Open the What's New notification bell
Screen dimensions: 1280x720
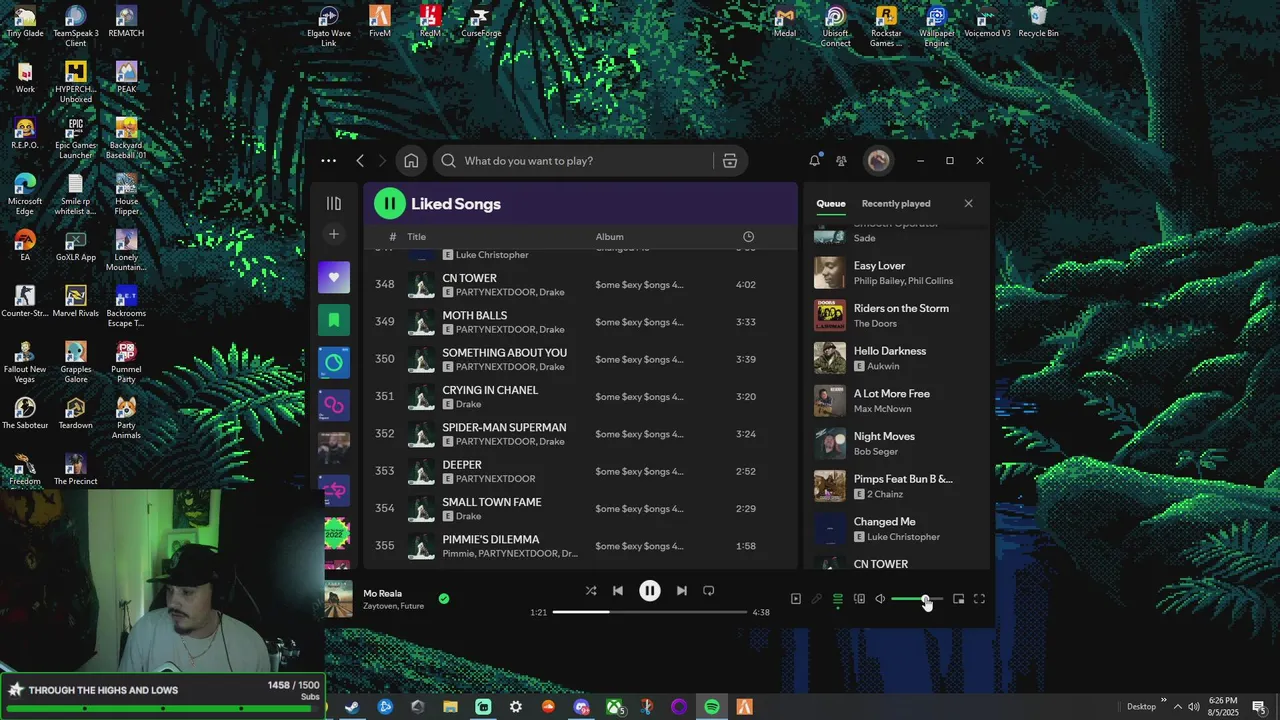pos(815,160)
